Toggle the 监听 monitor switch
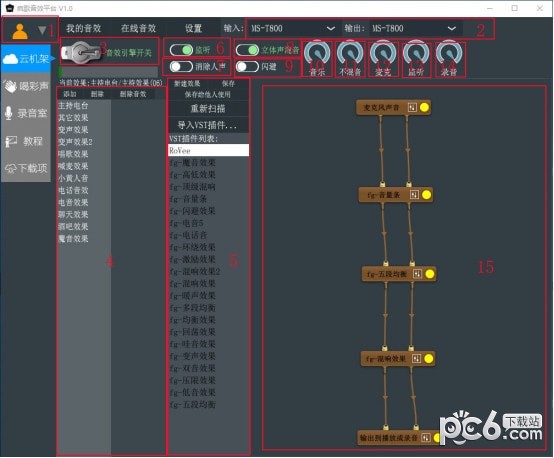The width and height of the screenshot is (554, 458). click(x=181, y=50)
